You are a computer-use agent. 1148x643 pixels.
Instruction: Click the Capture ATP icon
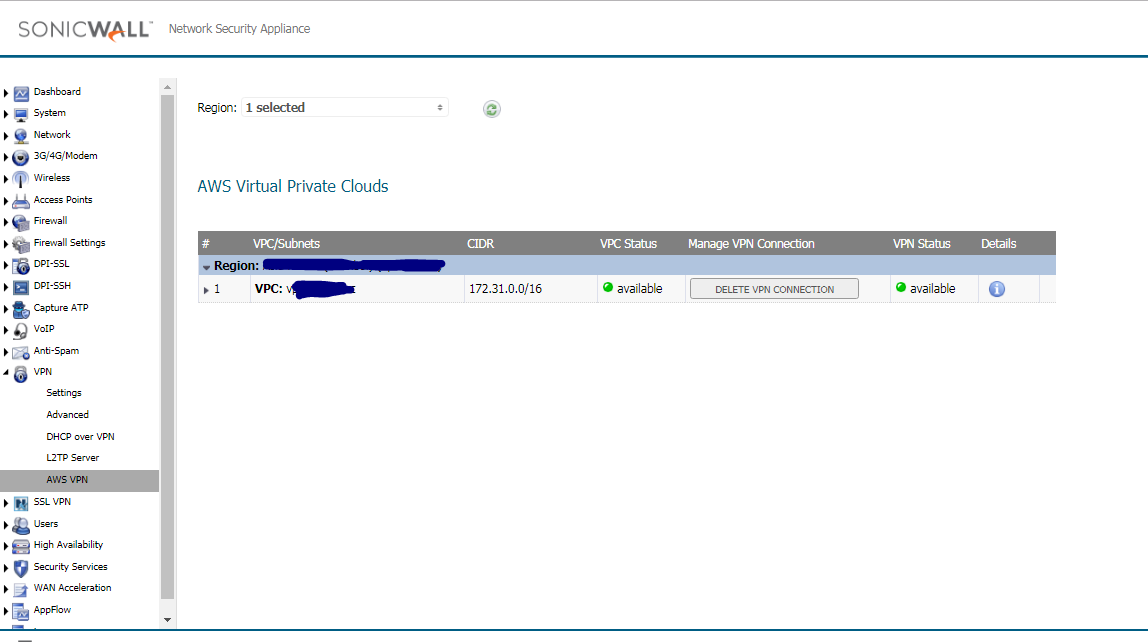(x=21, y=308)
